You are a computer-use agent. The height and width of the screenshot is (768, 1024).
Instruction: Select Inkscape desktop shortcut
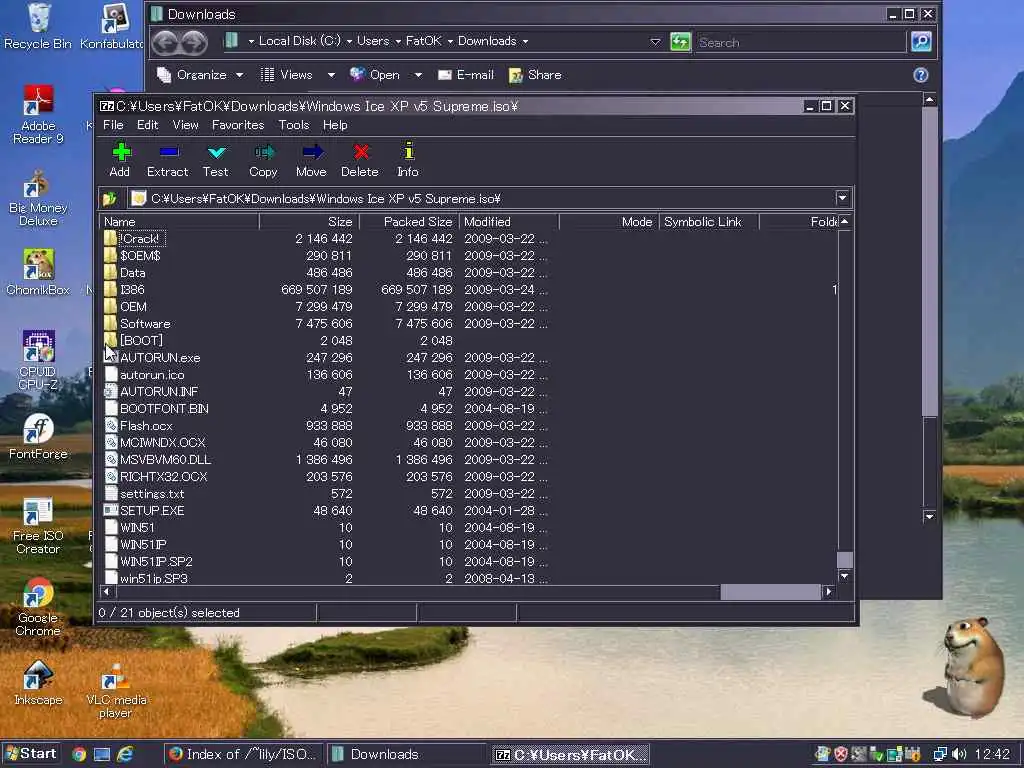tap(38, 683)
